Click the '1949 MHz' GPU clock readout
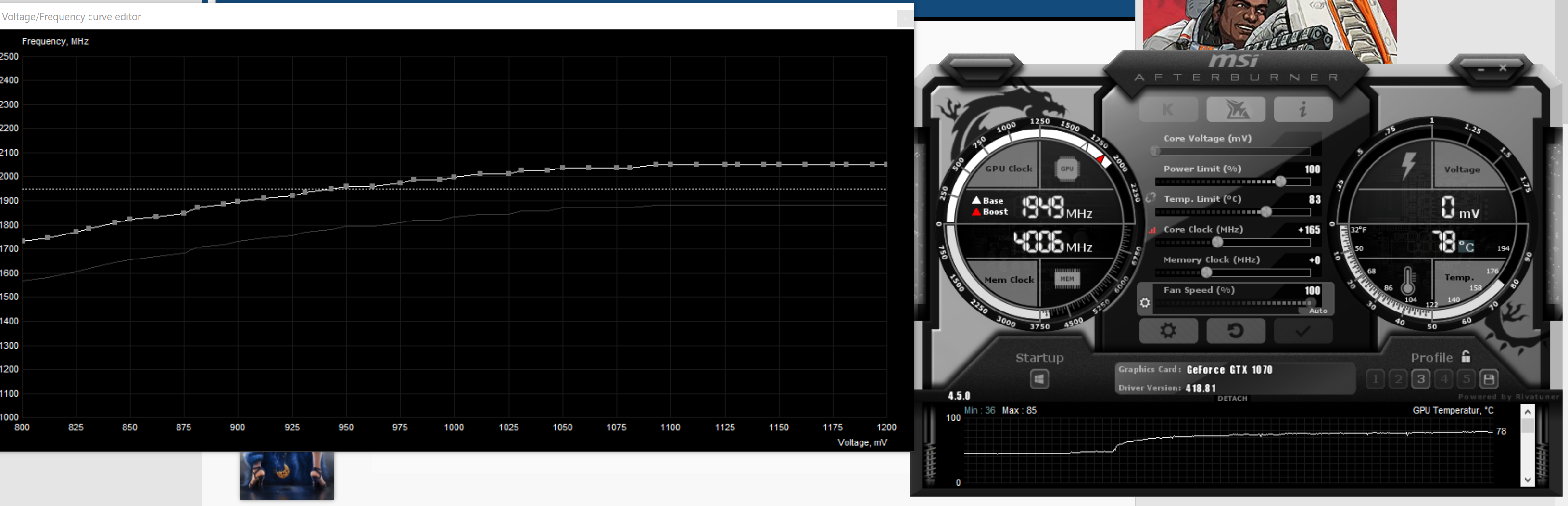The image size is (1568, 506). [1056, 208]
